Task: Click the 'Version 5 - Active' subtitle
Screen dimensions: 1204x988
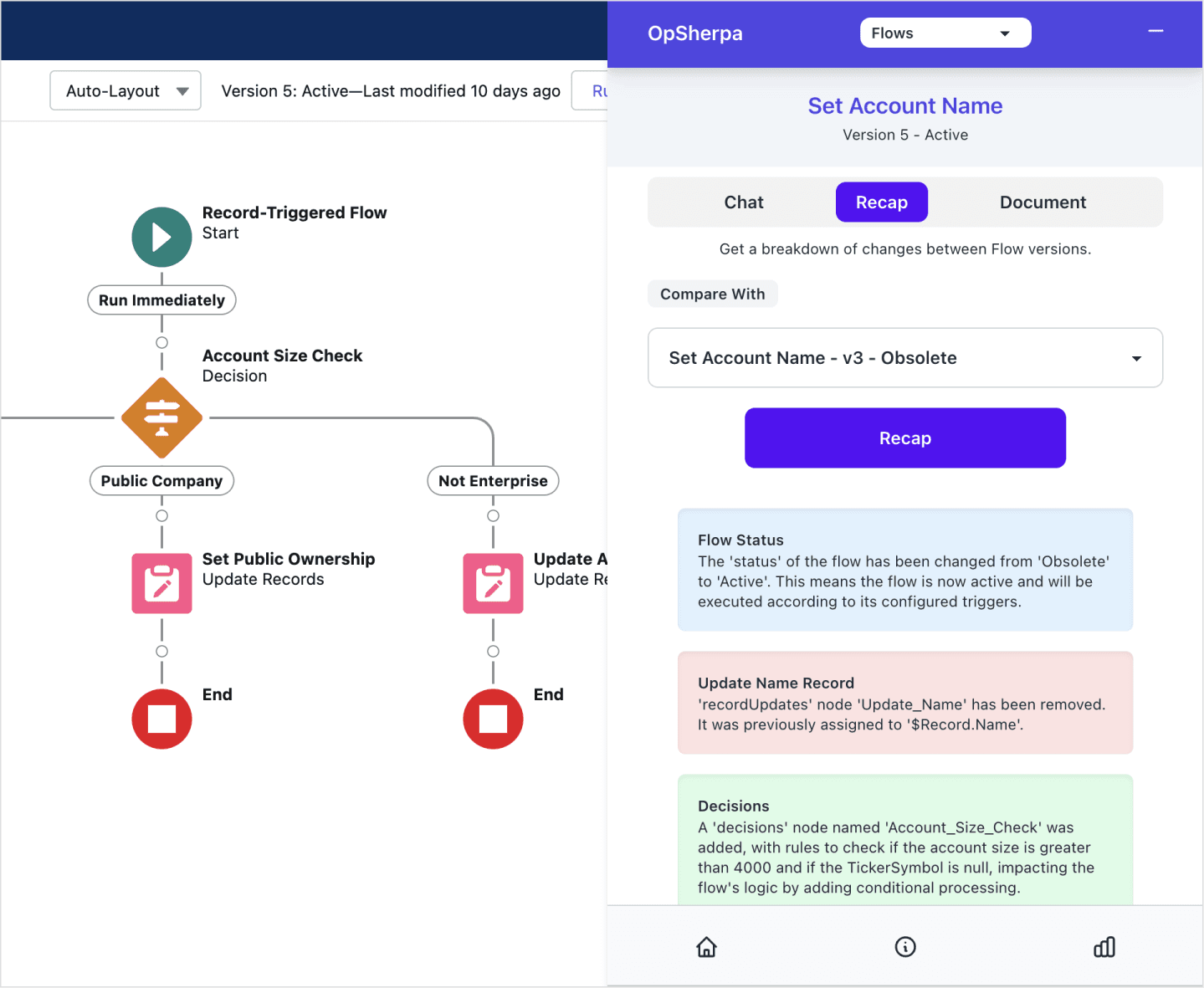Action: (905, 135)
